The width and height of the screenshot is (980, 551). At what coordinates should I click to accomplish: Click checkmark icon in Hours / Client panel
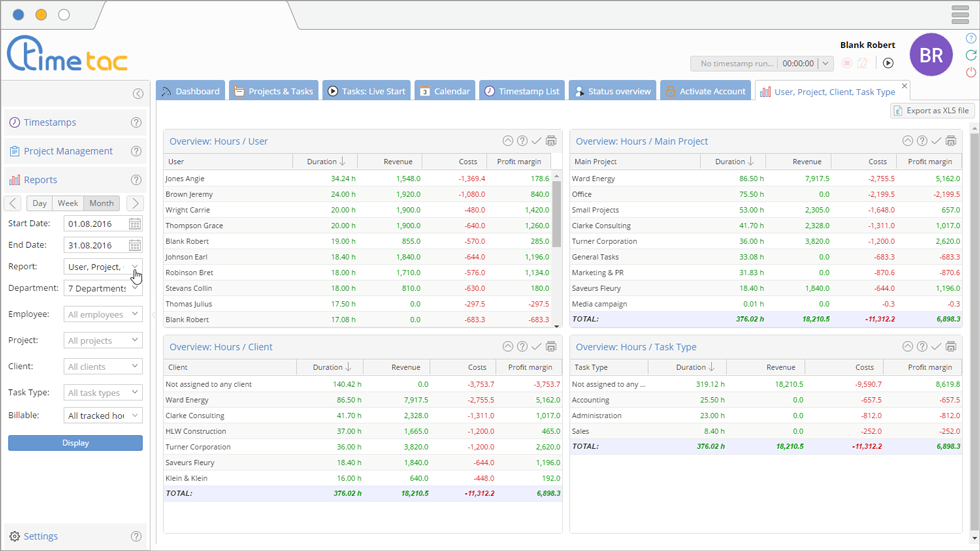coord(536,347)
